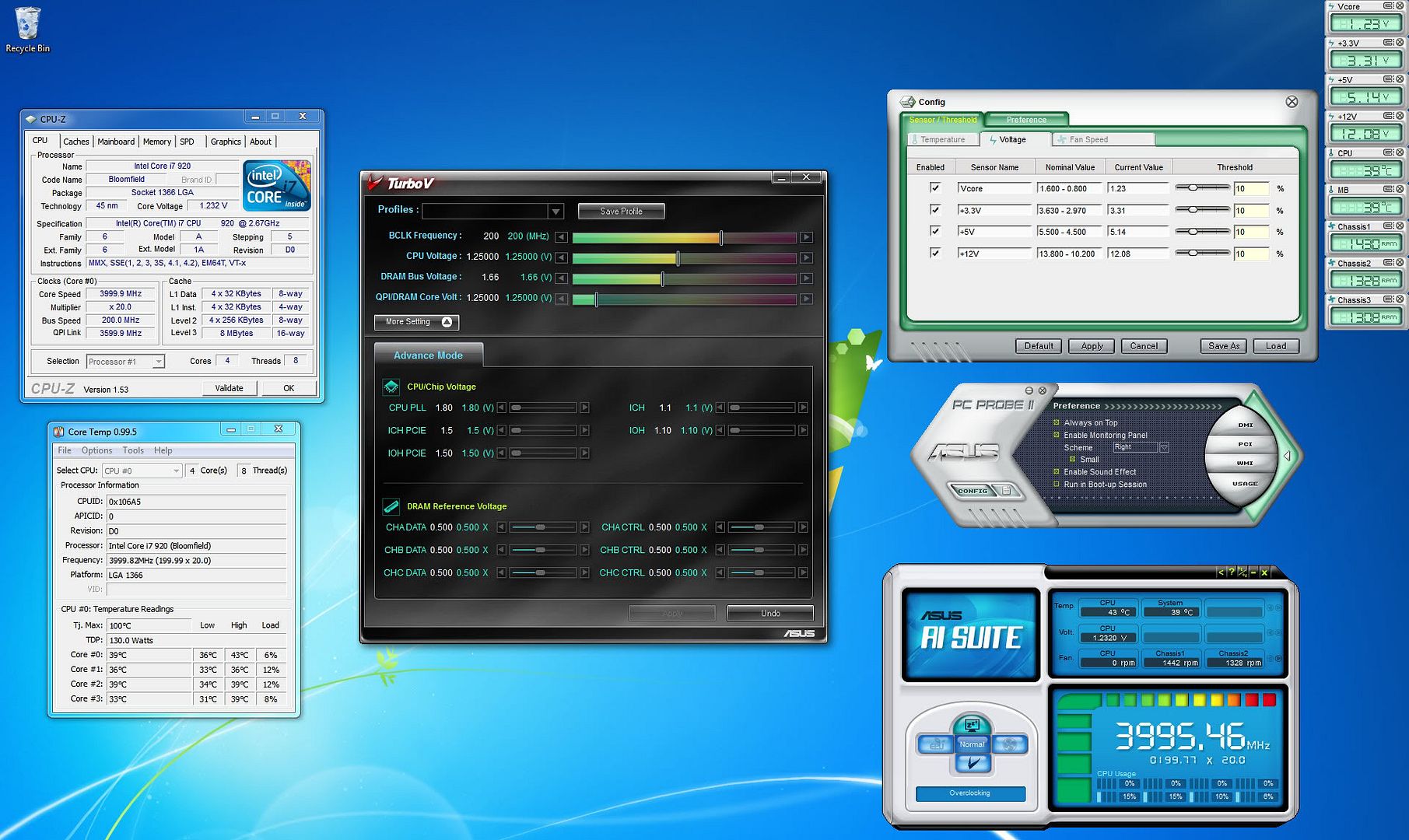Open the TurboV Profiles dropdown
This screenshot has height=840, width=1409.
pyautogui.click(x=556, y=212)
